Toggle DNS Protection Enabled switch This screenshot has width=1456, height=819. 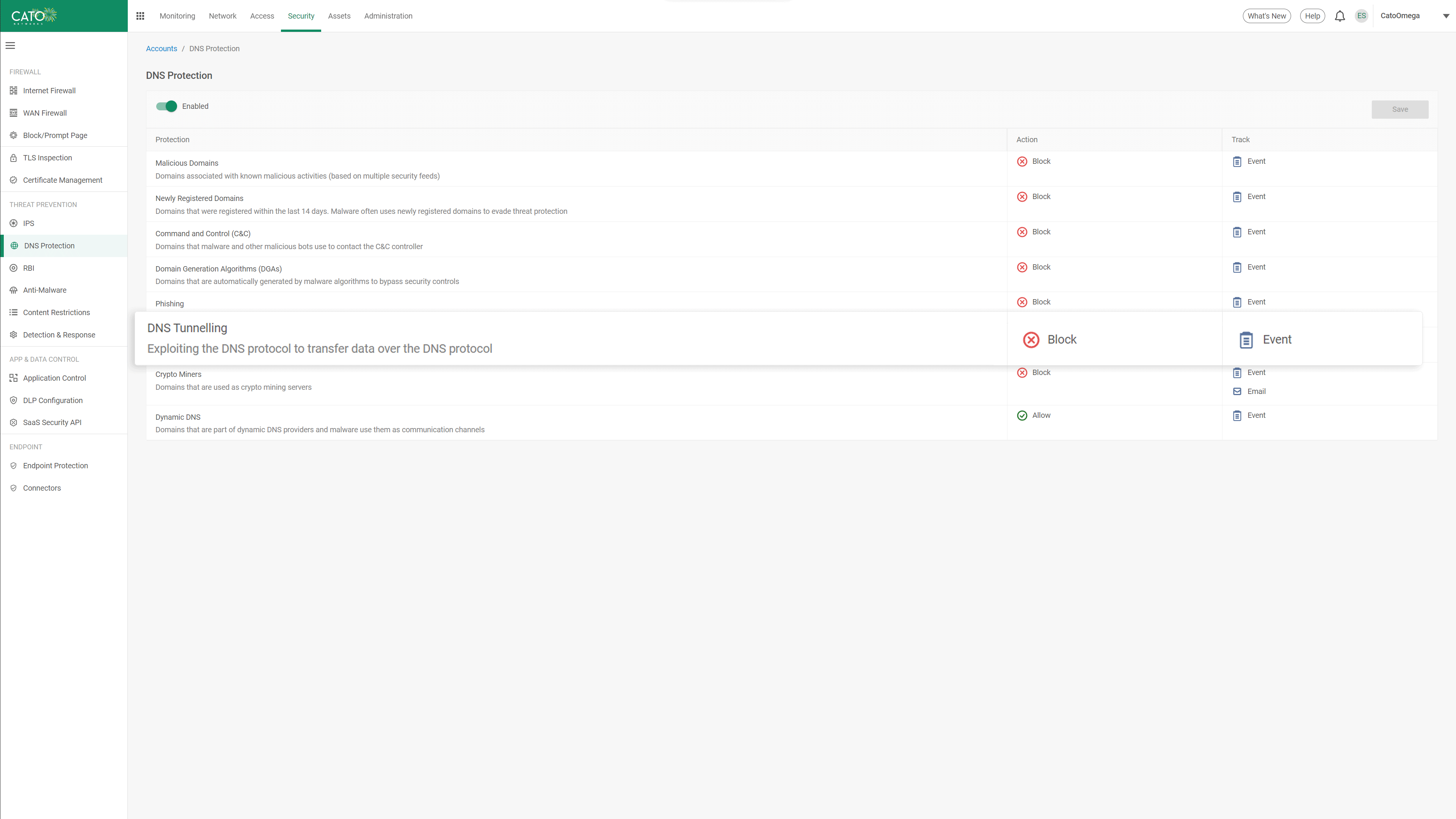tap(167, 106)
